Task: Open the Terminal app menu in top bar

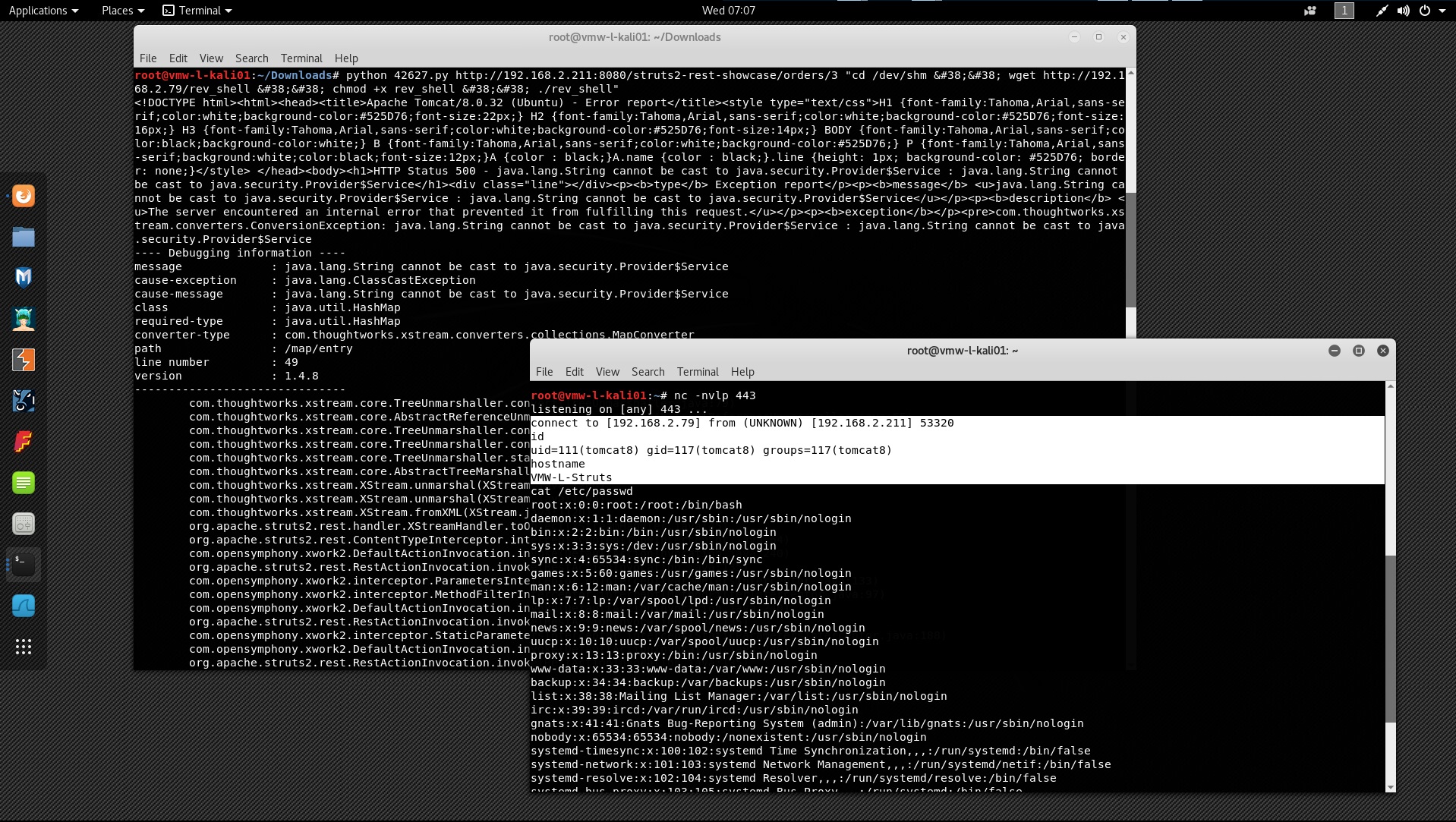Action: click(197, 11)
